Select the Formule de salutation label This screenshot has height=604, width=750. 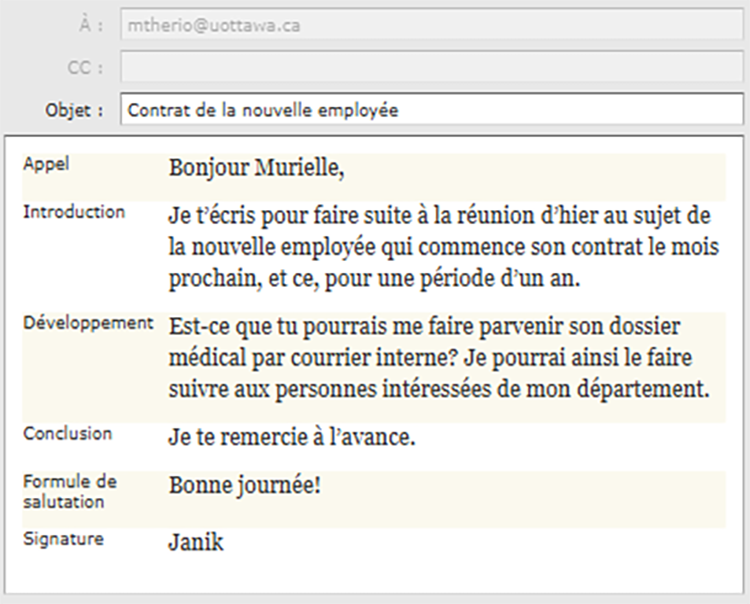pos(70,491)
